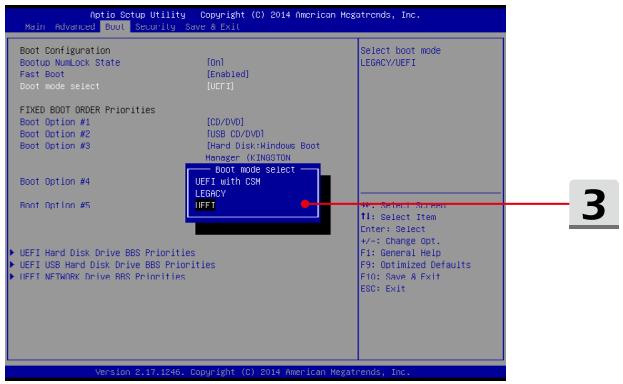
Task: Change [CD/DVD] boot option value
Action: (225, 122)
